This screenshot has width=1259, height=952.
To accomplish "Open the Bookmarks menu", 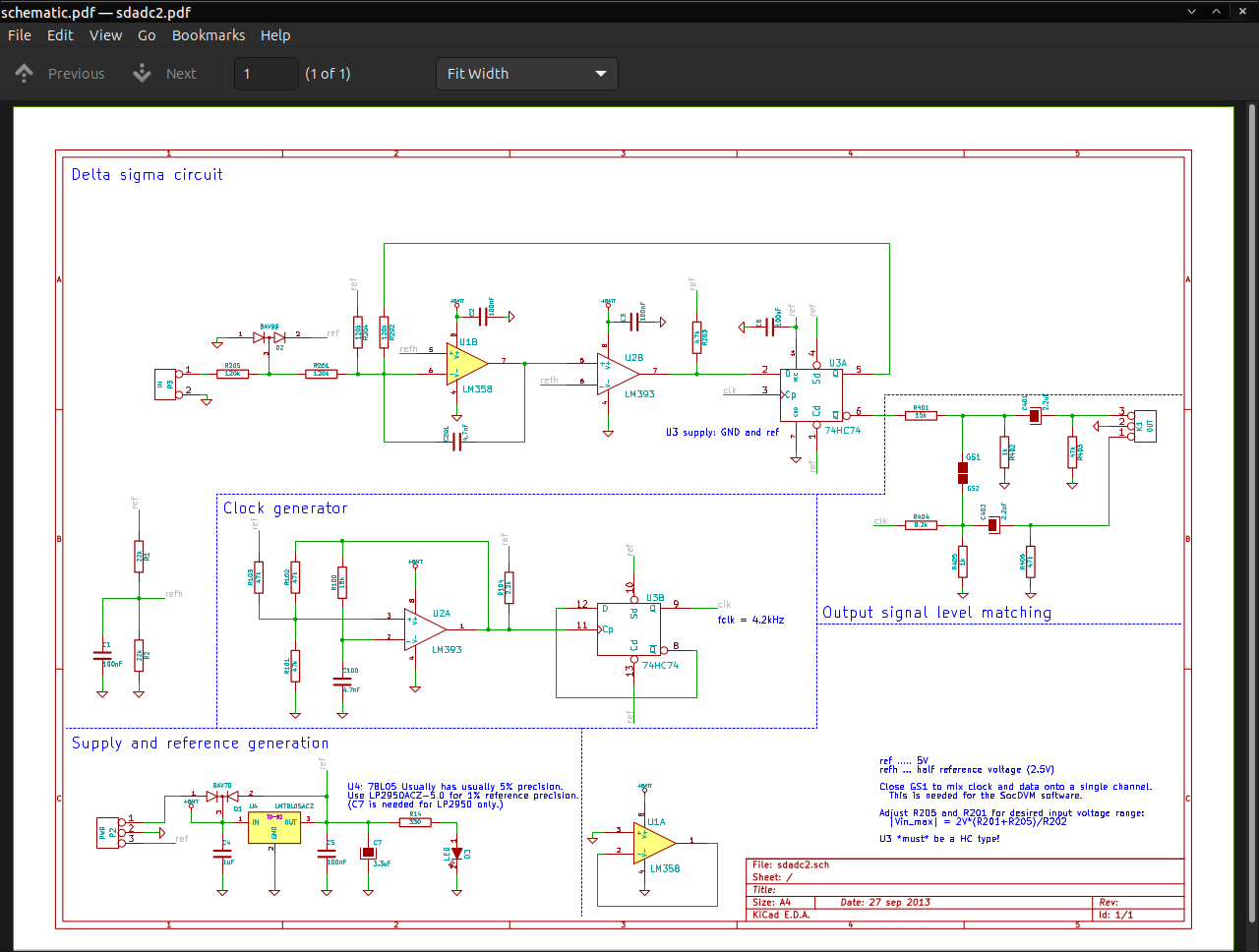I will coord(209,35).
